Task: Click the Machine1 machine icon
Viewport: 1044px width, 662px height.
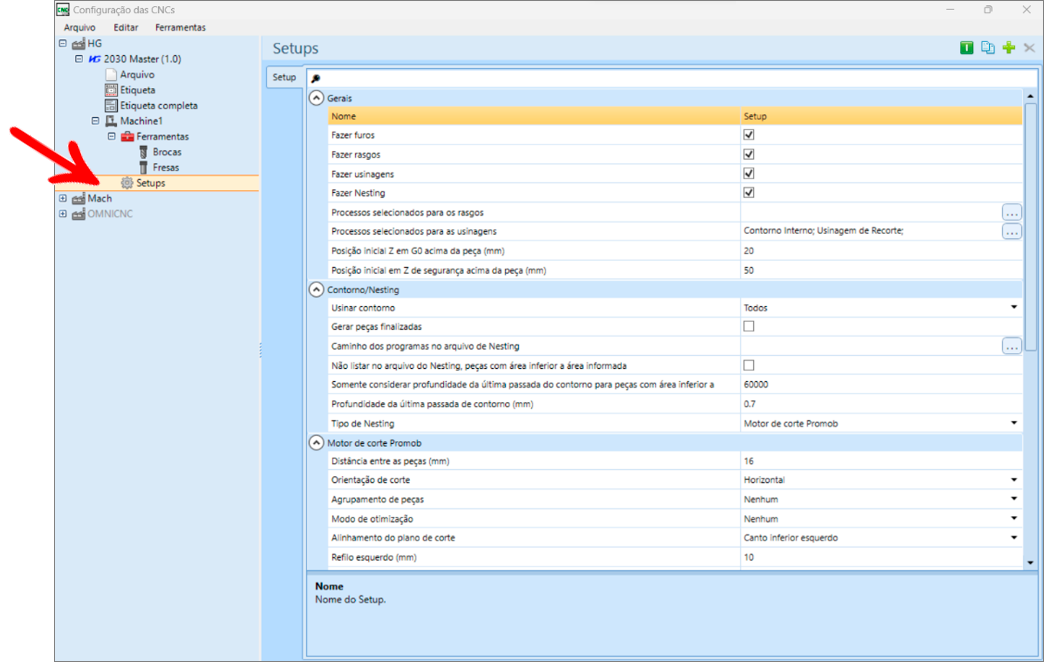Action: tap(111, 121)
